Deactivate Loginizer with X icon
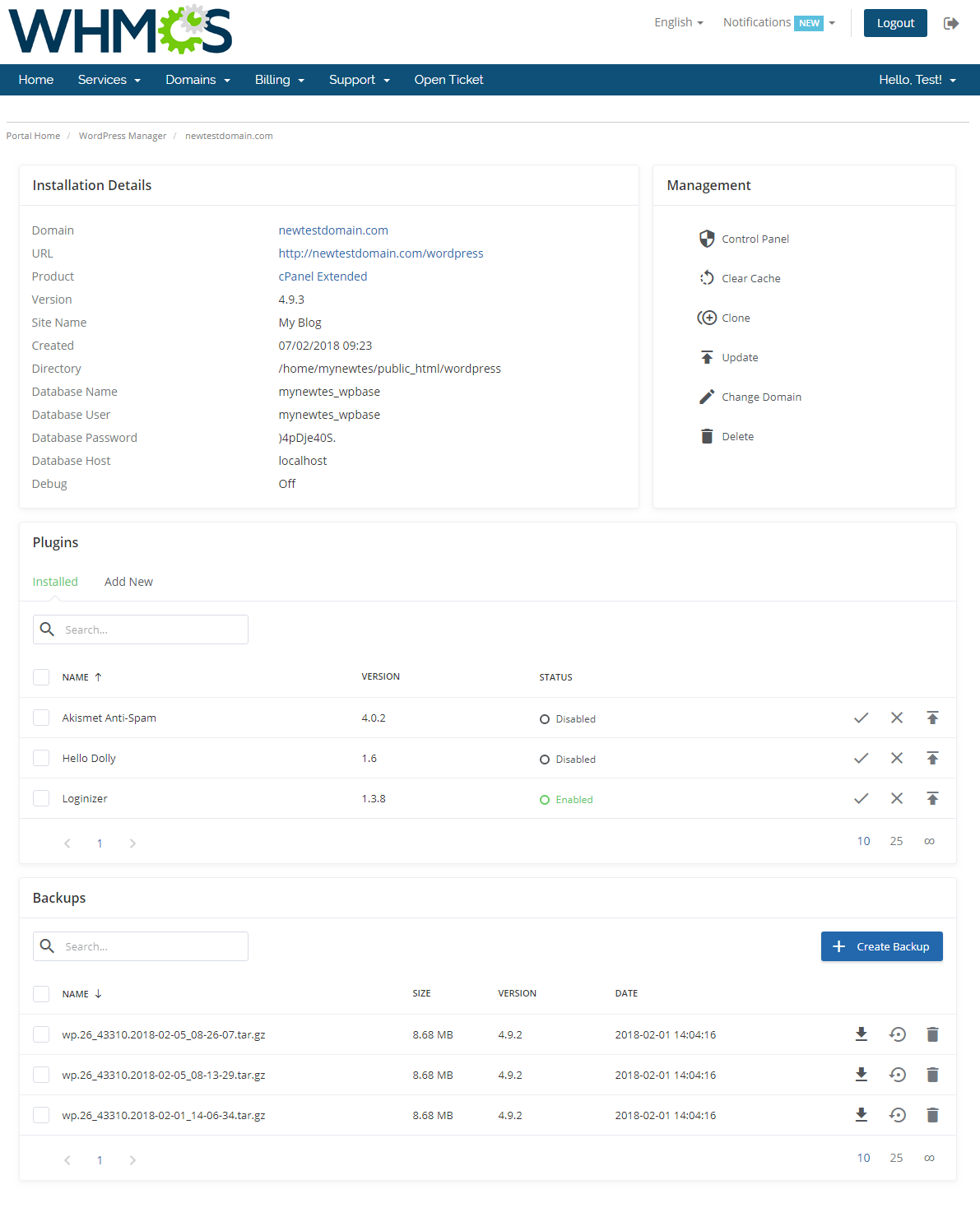 click(897, 798)
